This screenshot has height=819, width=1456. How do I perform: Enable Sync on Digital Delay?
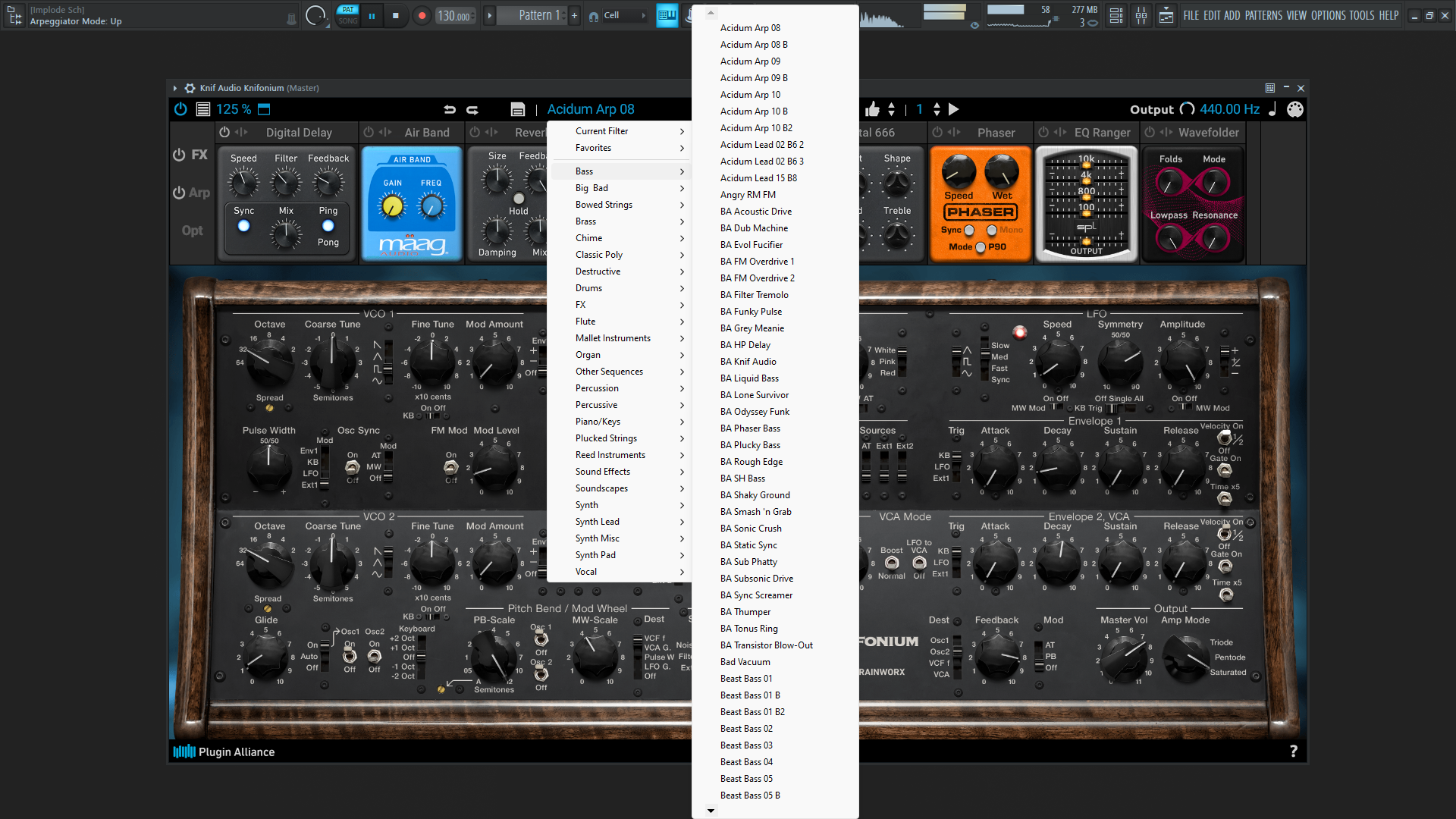(x=243, y=226)
